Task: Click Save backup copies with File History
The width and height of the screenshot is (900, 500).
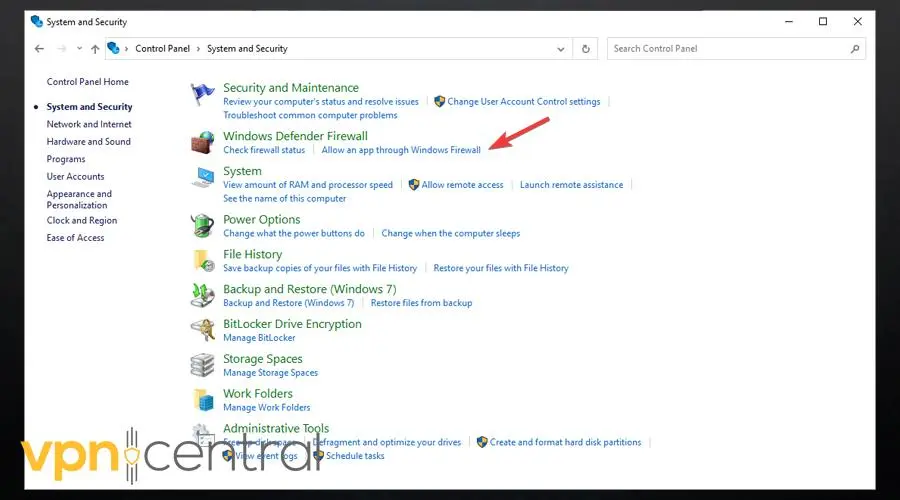Action: pyautogui.click(x=320, y=268)
